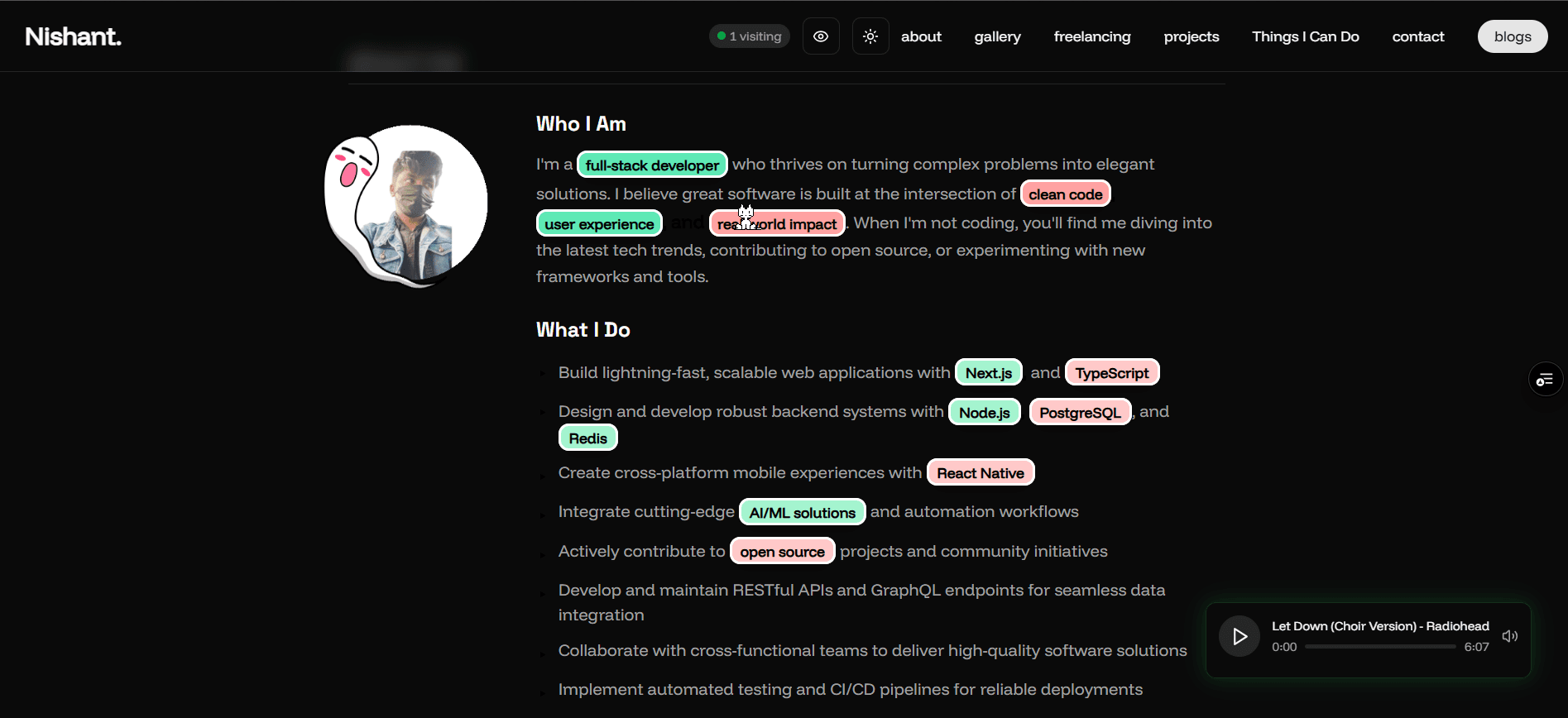
Task: Click the Nishant. logo
Action: coord(74,36)
